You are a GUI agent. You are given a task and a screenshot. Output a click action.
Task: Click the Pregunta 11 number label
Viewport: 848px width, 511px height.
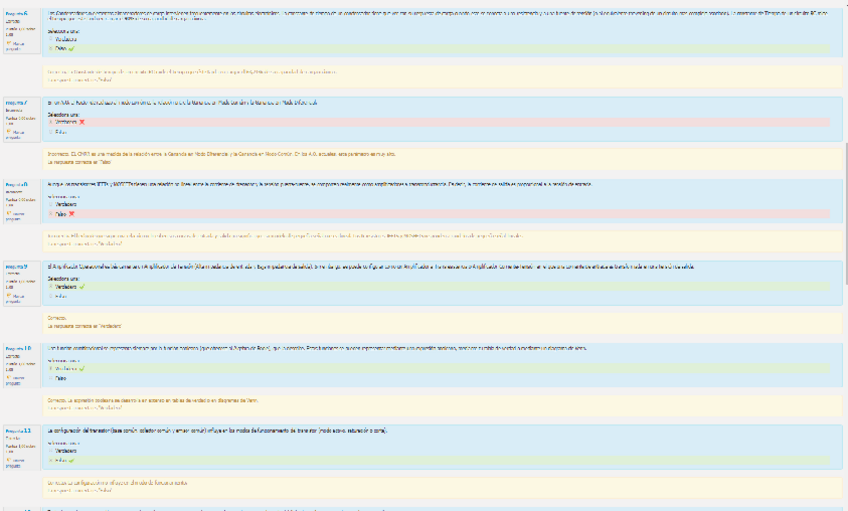[18, 430]
